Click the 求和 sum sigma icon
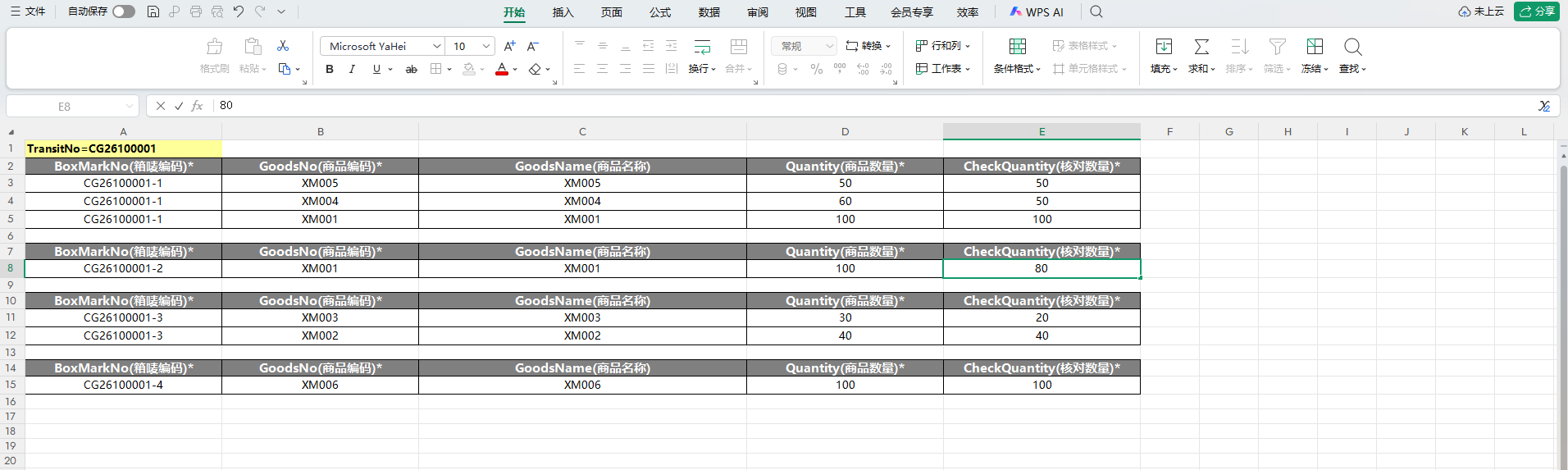 pos(1201,47)
